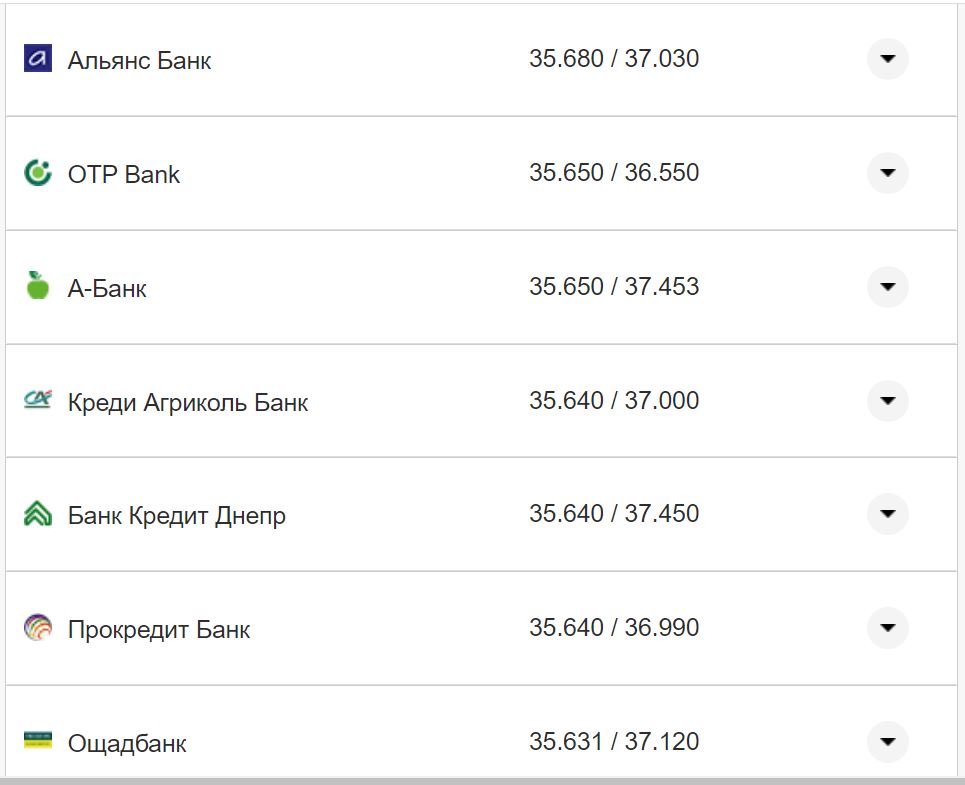Click the green apple А-Банк icon
The width and height of the screenshot is (965, 785).
point(36,286)
